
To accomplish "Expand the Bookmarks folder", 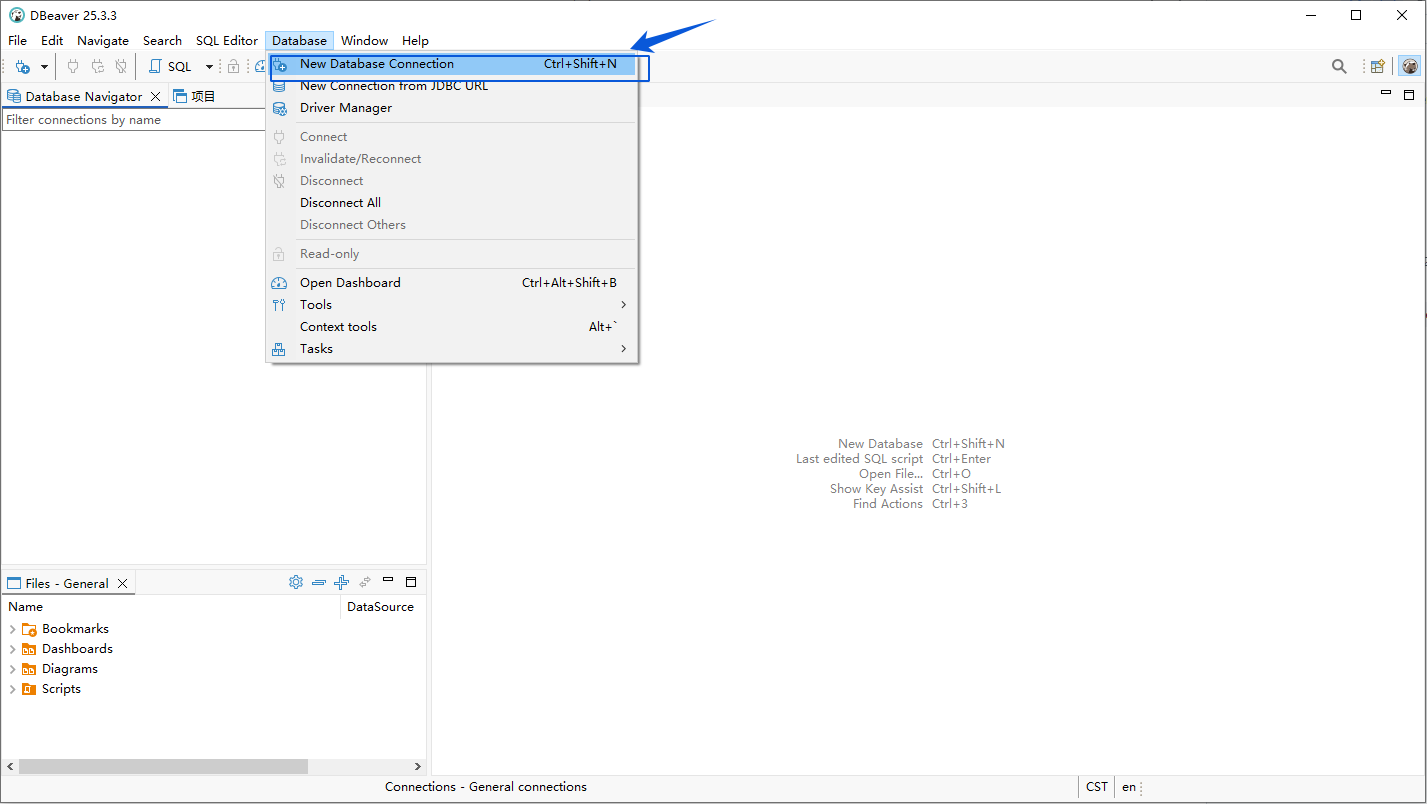I will click(x=12, y=629).
